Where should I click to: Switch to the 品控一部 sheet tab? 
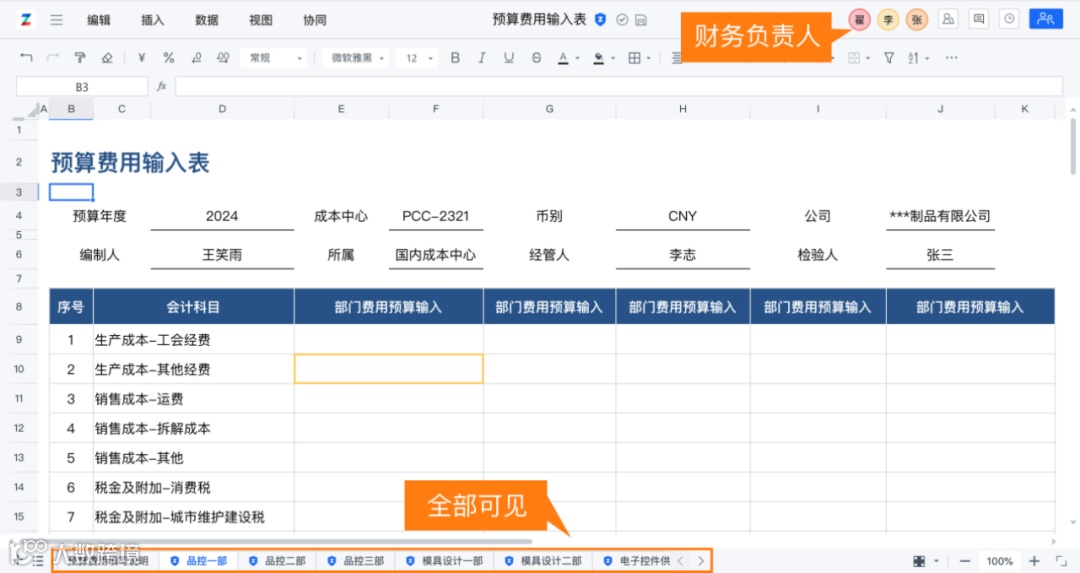[200, 561]
